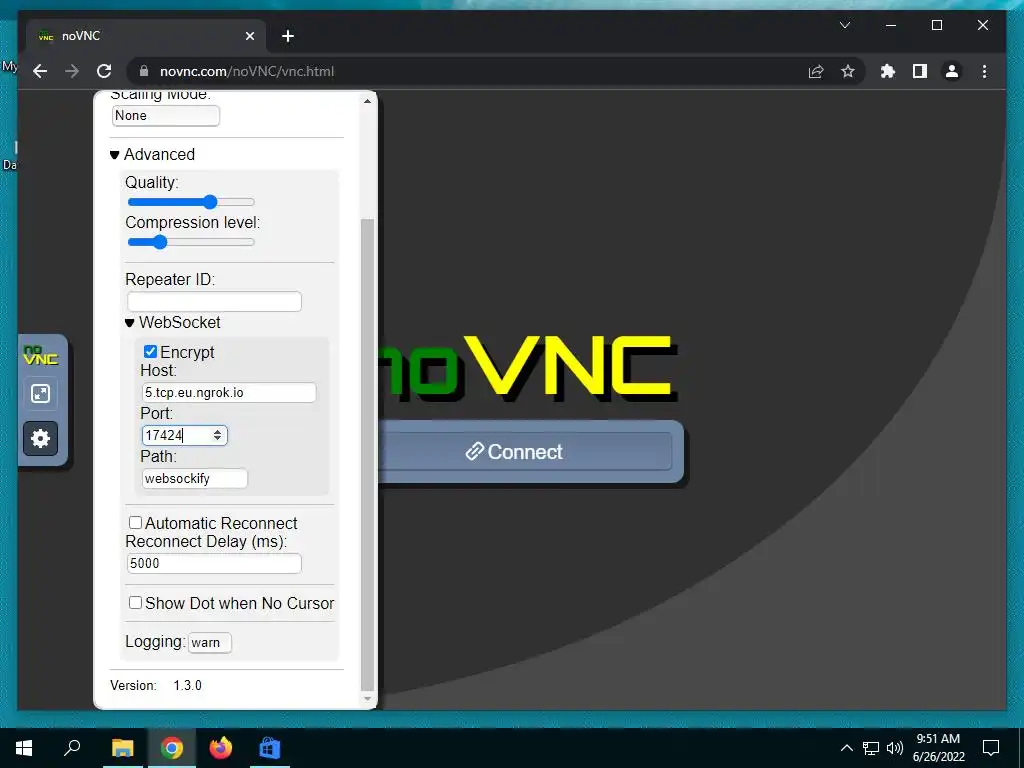The image size is (1024, 768).
Task: Select the noVNC browser tab
Action: coord(147,36)
